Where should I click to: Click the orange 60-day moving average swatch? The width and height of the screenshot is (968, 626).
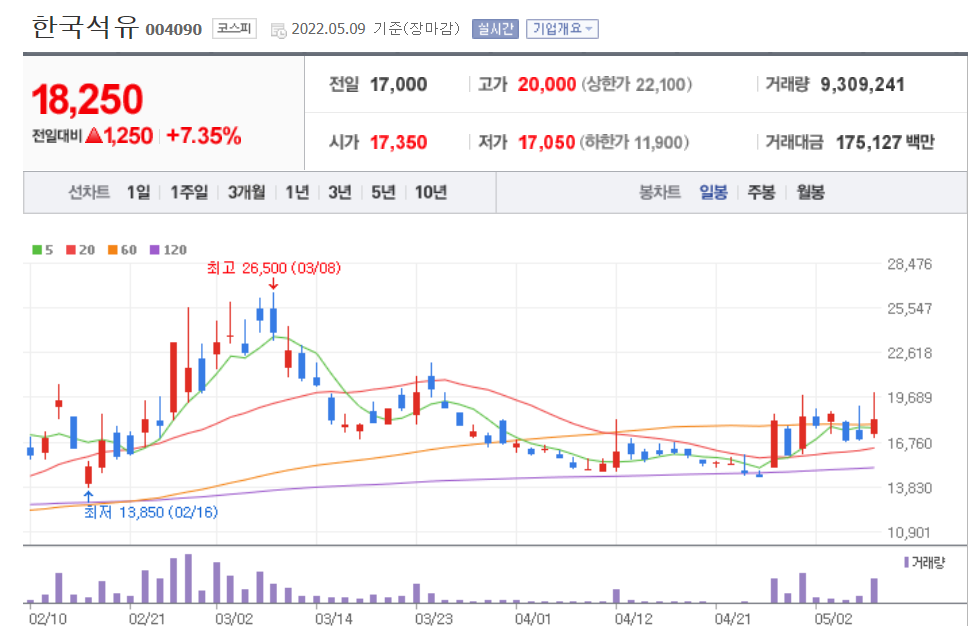(x=112, y=250)
